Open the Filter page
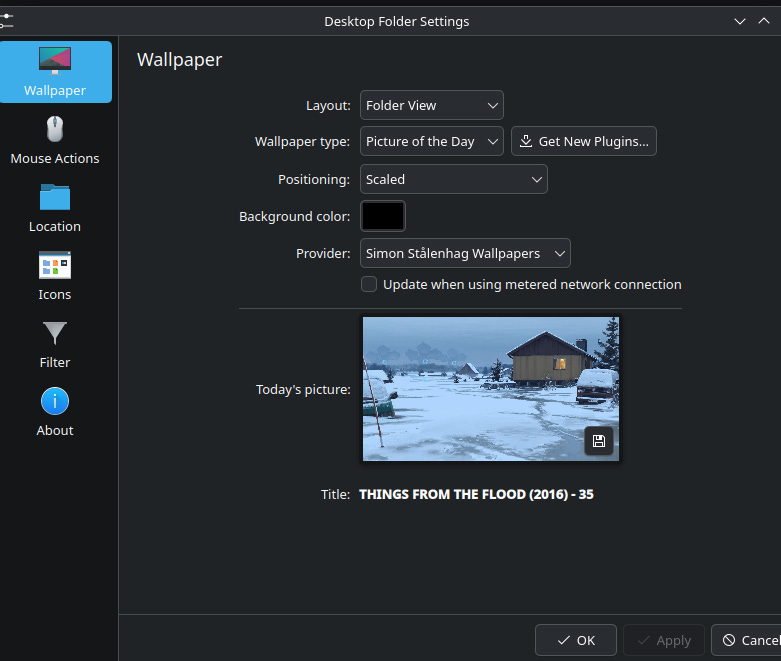 click(55, 344)
